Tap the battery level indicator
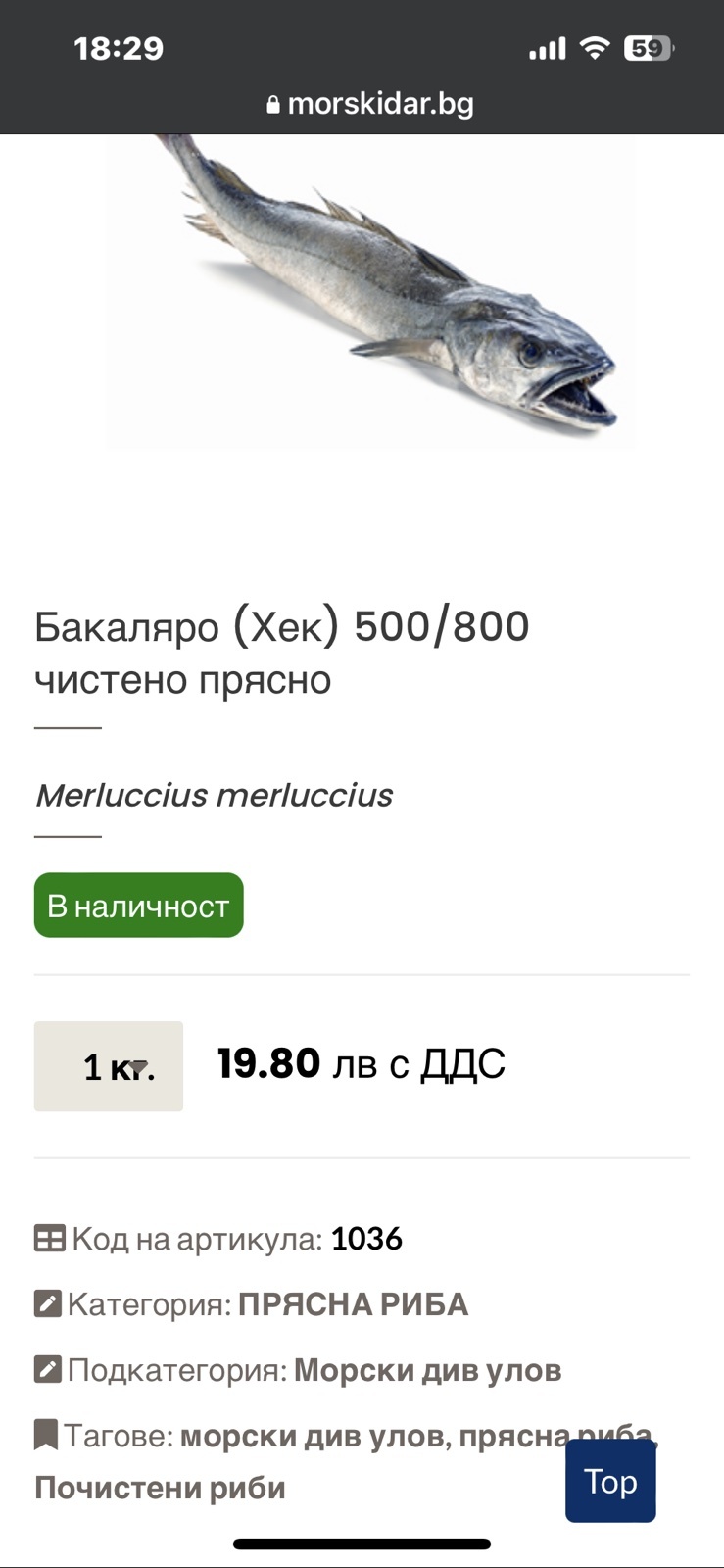Screen dimensions: 724x1568 [x=649, y=48]
